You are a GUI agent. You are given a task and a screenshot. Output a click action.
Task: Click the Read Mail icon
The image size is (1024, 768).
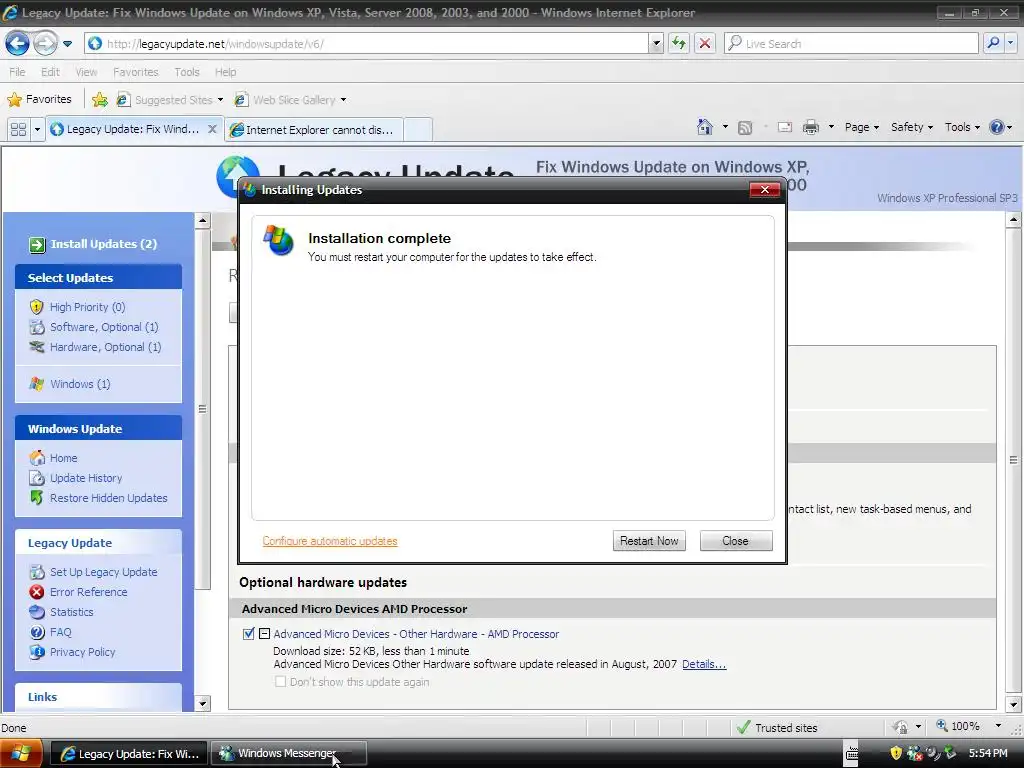[x=784, y=127]
